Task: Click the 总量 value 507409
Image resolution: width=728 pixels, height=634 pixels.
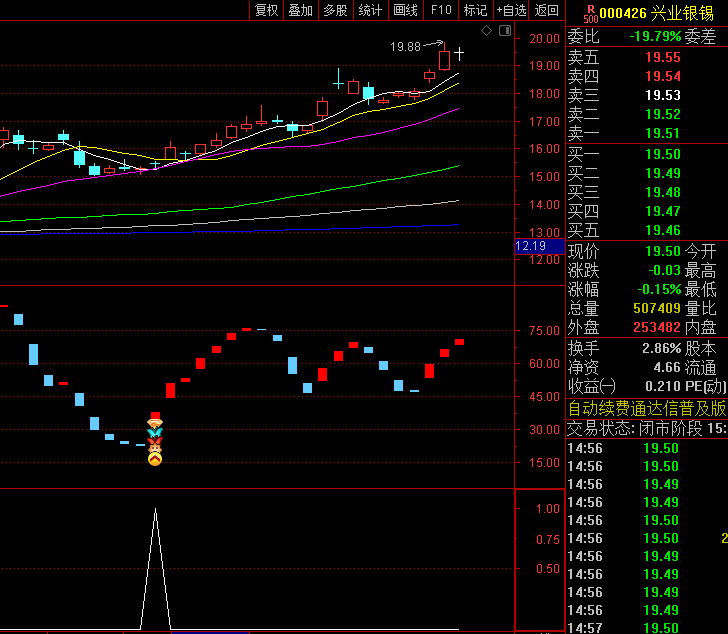Action: (x=657, y=309)
